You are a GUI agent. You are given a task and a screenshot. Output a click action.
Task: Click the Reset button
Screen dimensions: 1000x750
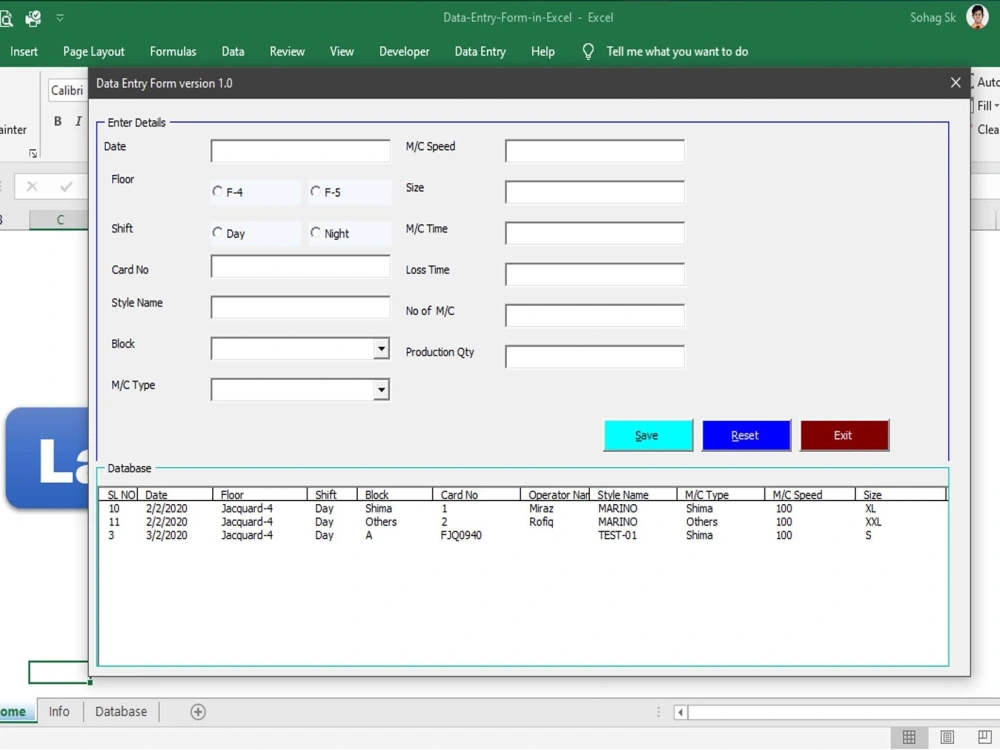pos(746,436)
